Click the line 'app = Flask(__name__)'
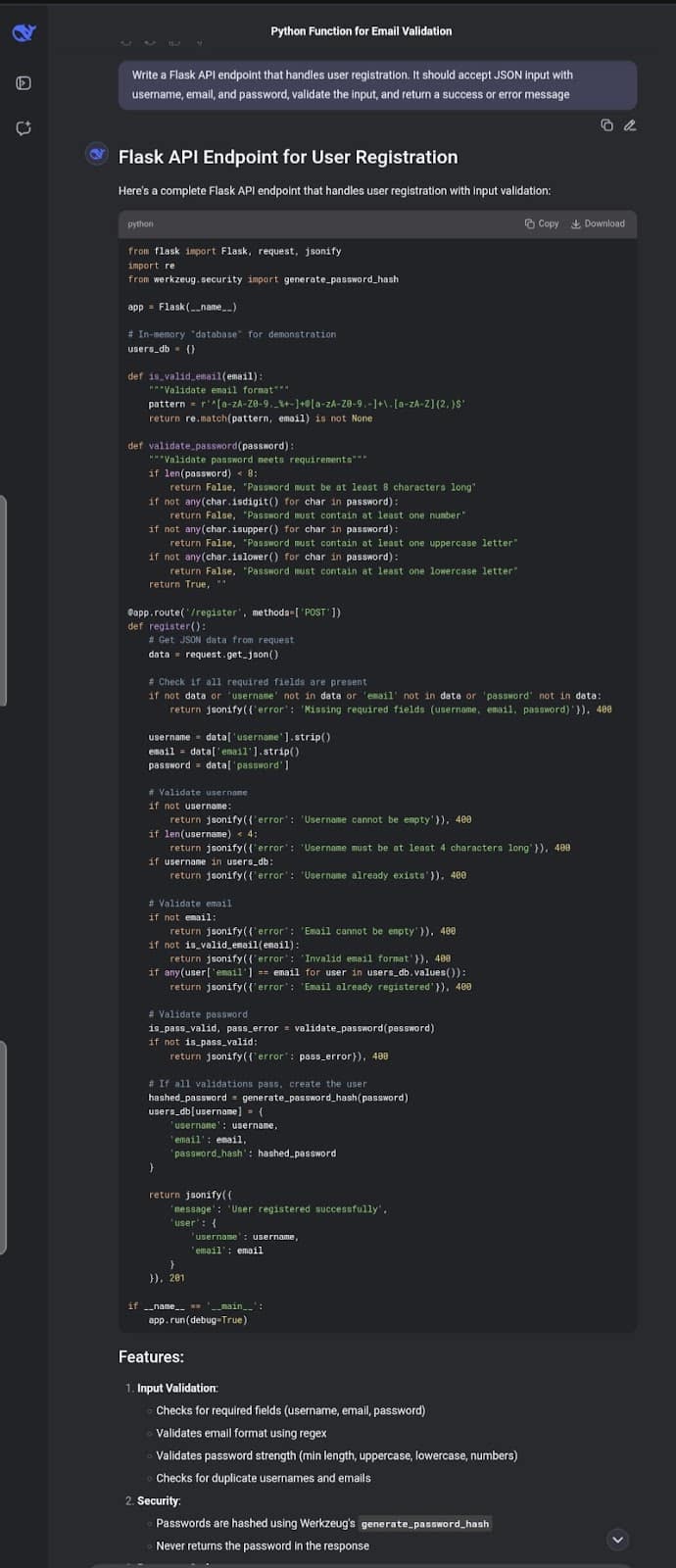676x1568 pixels. click(182, 307)
